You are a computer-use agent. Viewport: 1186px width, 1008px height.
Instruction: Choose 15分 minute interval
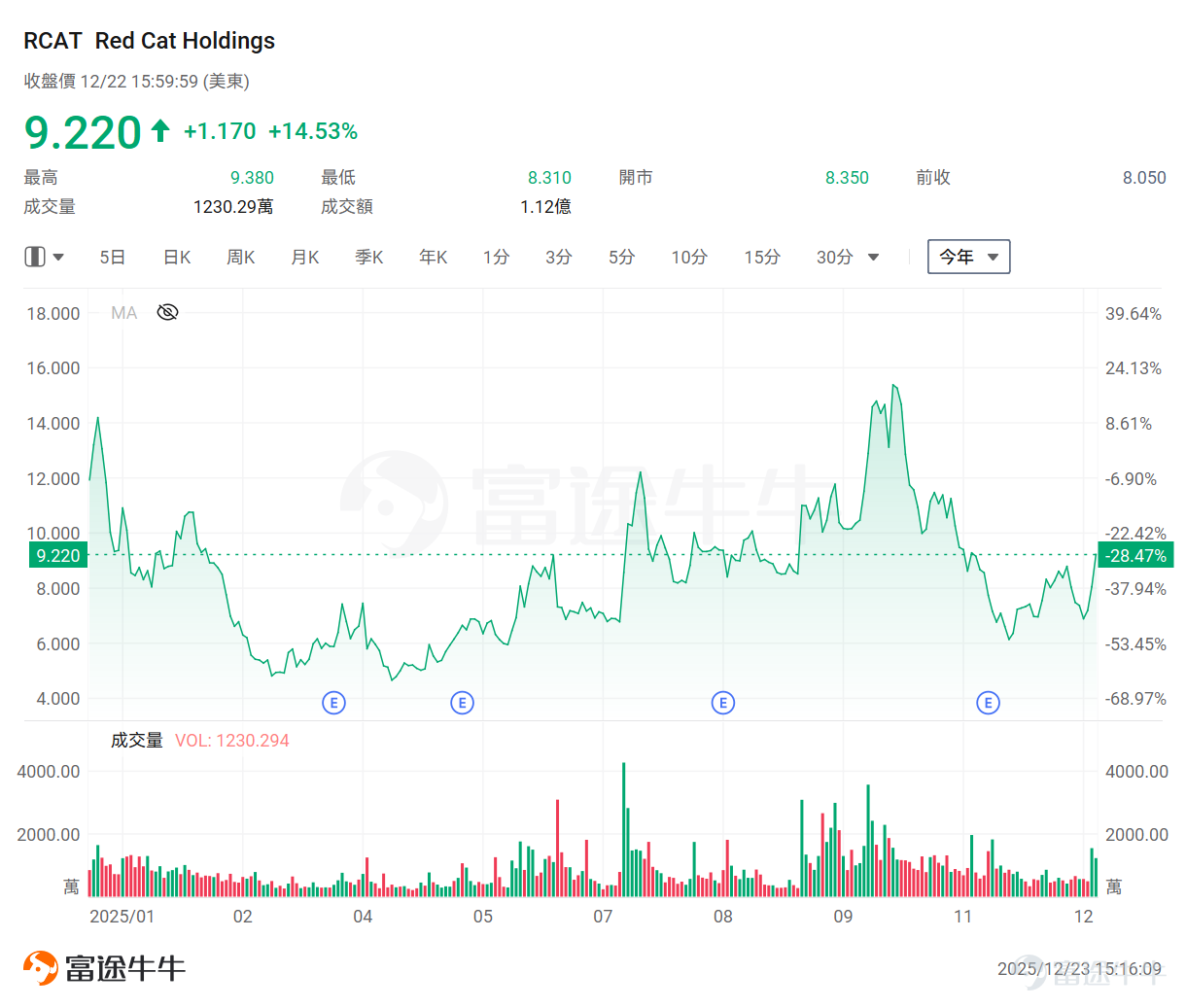click(762, 257)
